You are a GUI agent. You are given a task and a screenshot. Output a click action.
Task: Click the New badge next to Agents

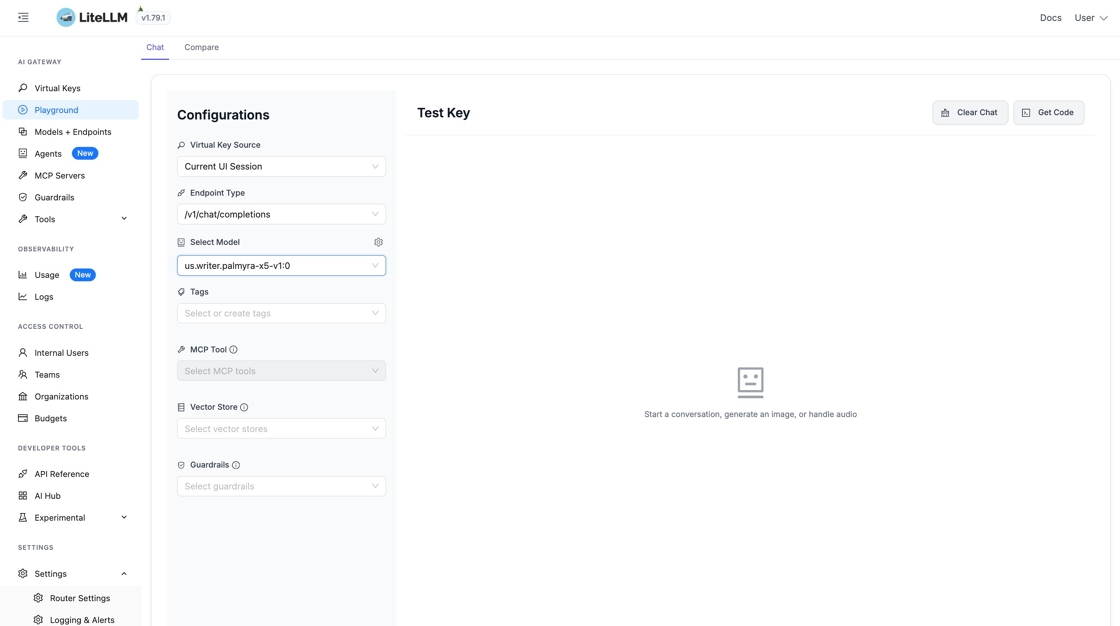85,154
